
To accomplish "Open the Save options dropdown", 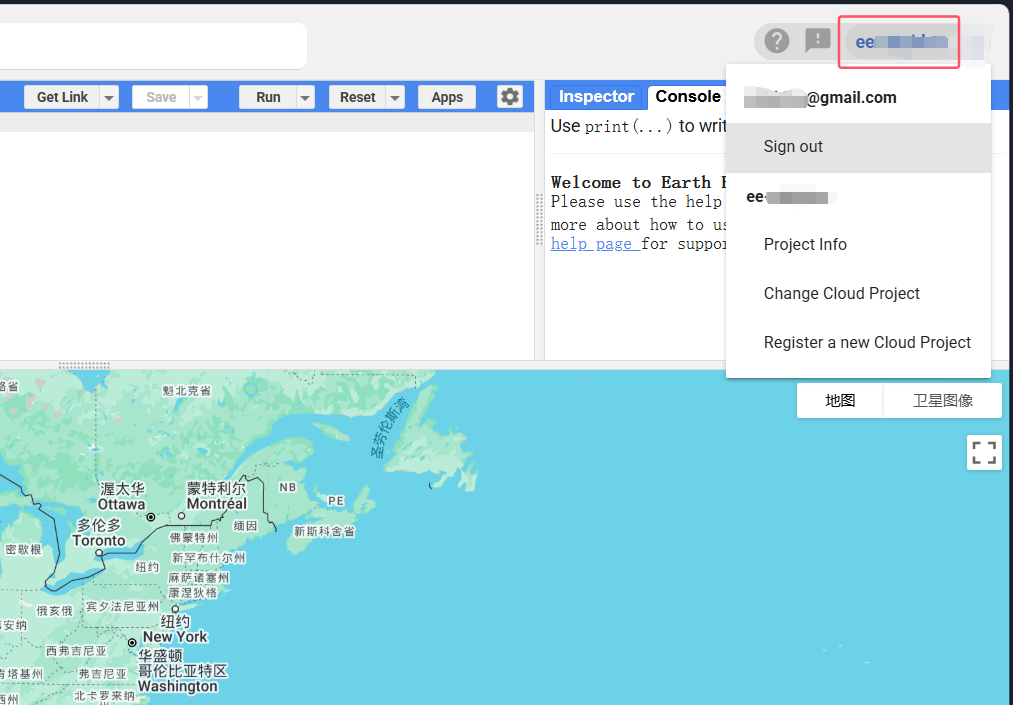I will (196, 96).
